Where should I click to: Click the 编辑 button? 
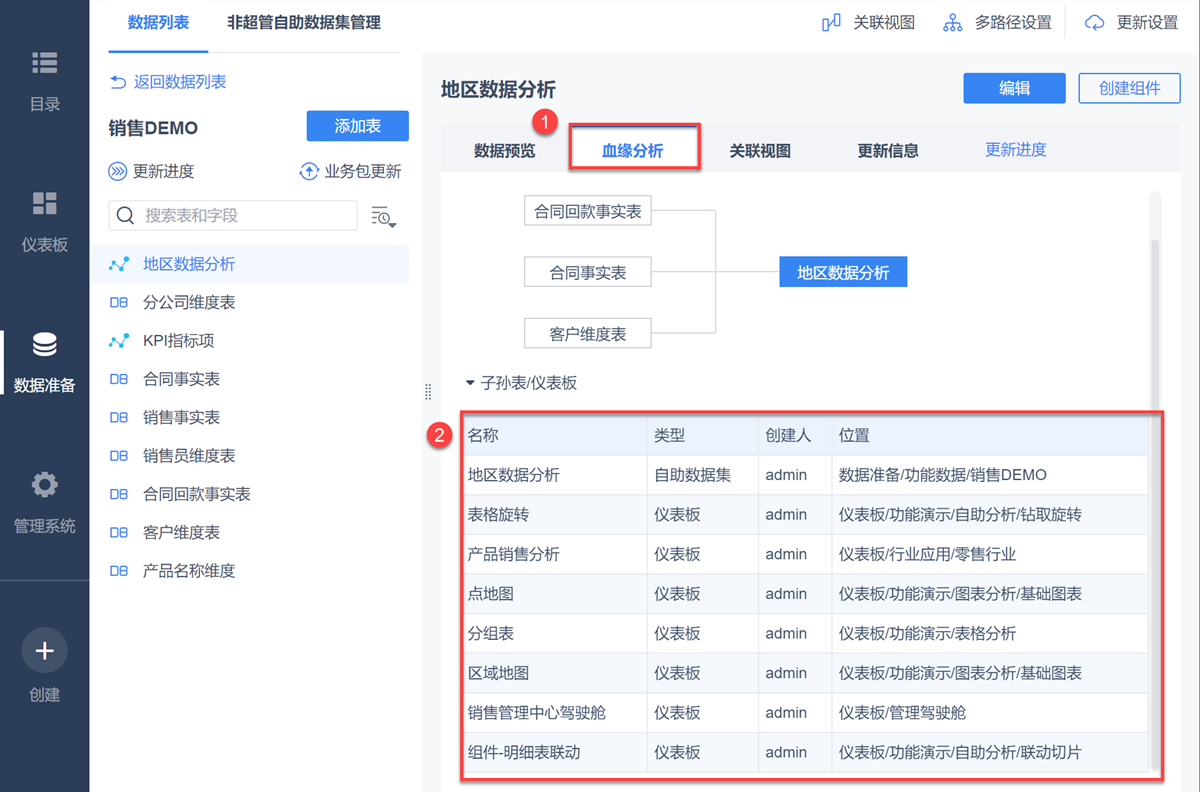pyautogui.click(x=1014, y=88)
